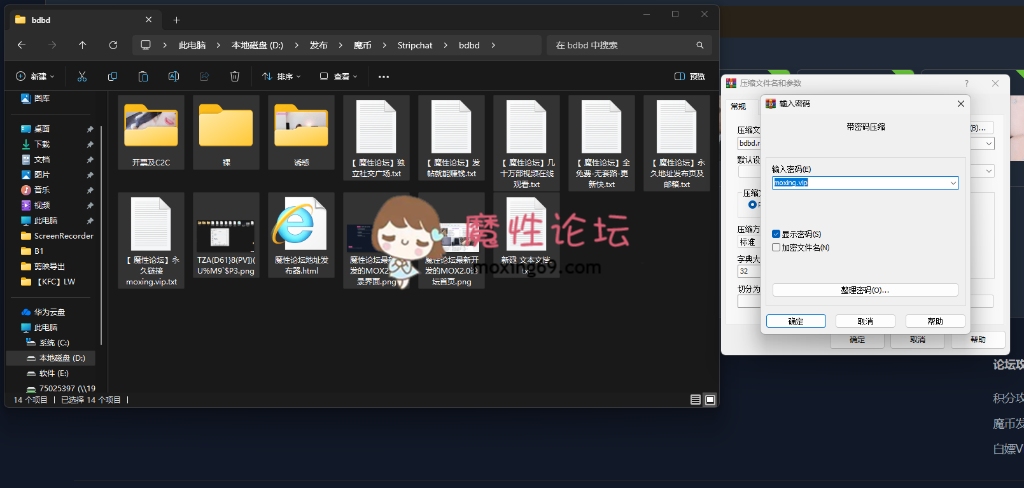The width and height of the screenshot is (1024, 488).
Task: Select the radio button in the archive dialog behind
Action: [x=752, y=204]
